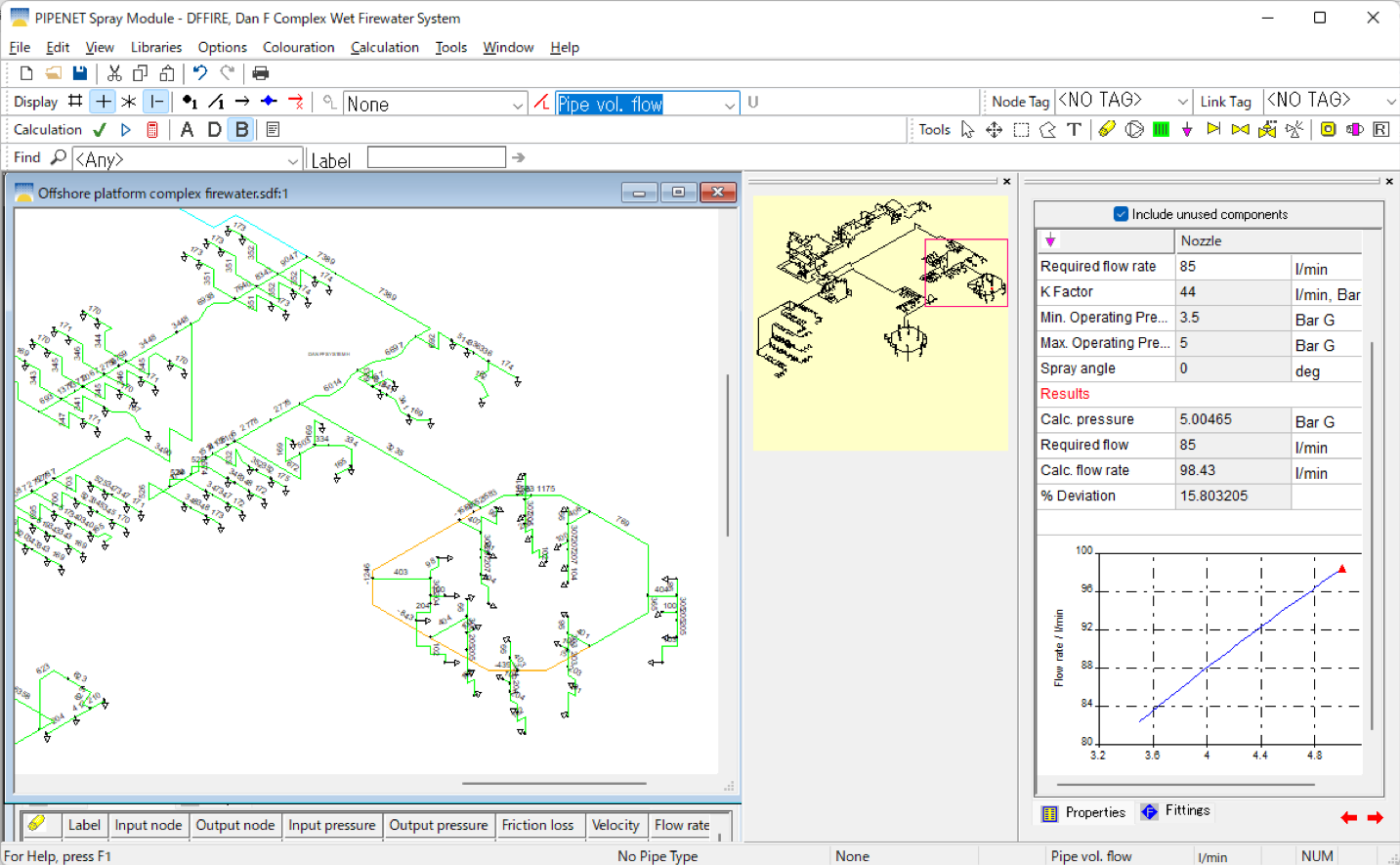Toggle node label display icon
The height and width of the screenshot is (865, 1400).
pos(190,102)
